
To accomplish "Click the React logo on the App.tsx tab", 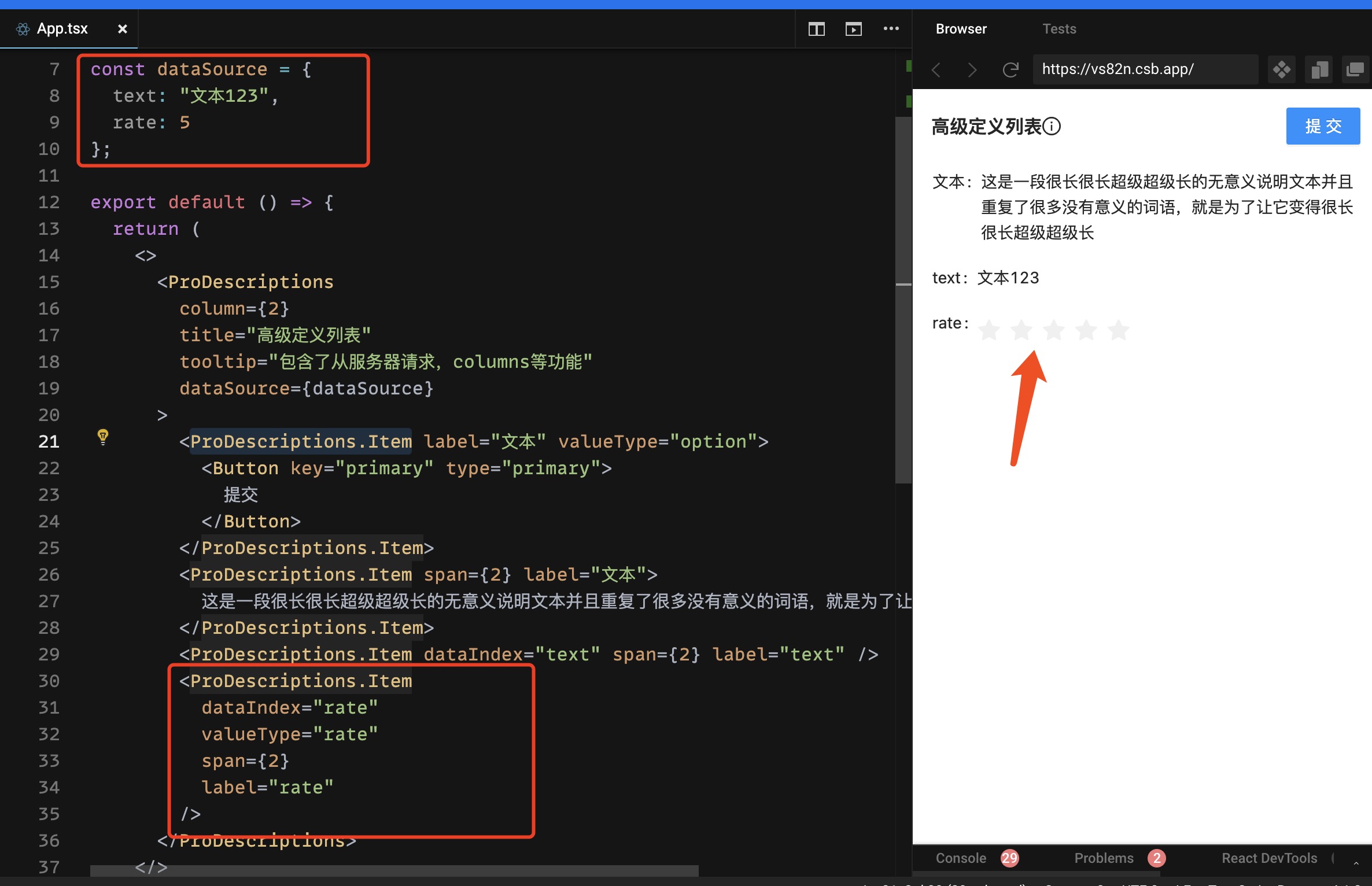I will [23, 28].
